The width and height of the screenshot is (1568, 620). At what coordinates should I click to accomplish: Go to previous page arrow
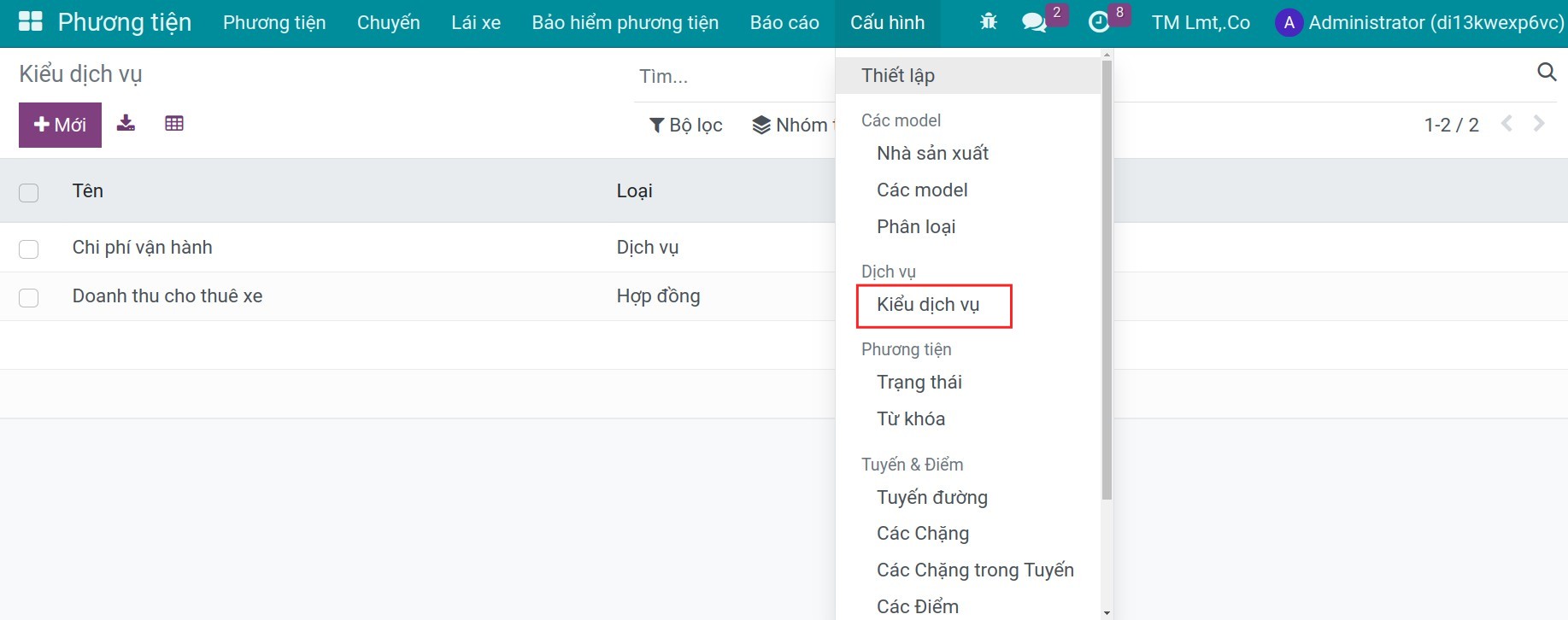(1507, 124)
